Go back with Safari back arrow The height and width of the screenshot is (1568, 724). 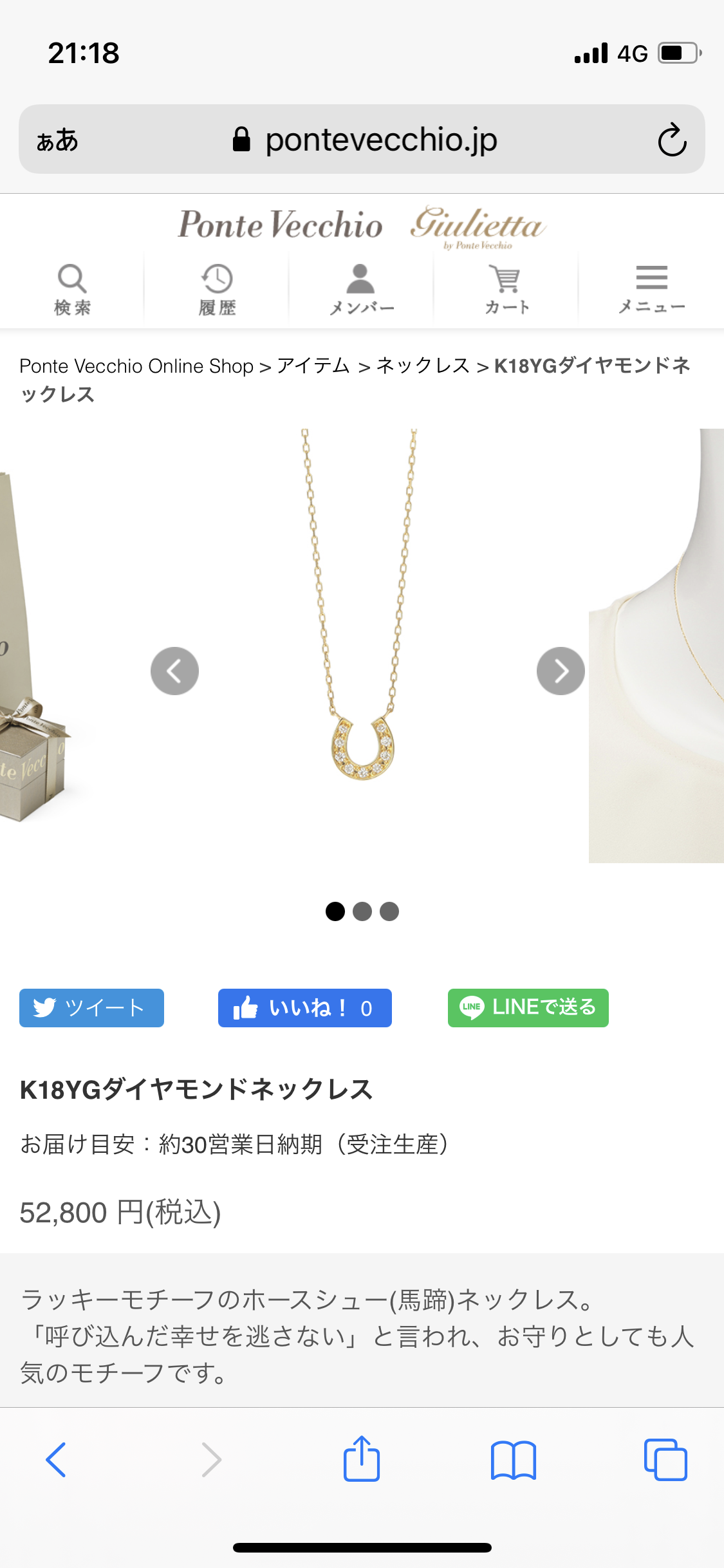(56, 1460)
